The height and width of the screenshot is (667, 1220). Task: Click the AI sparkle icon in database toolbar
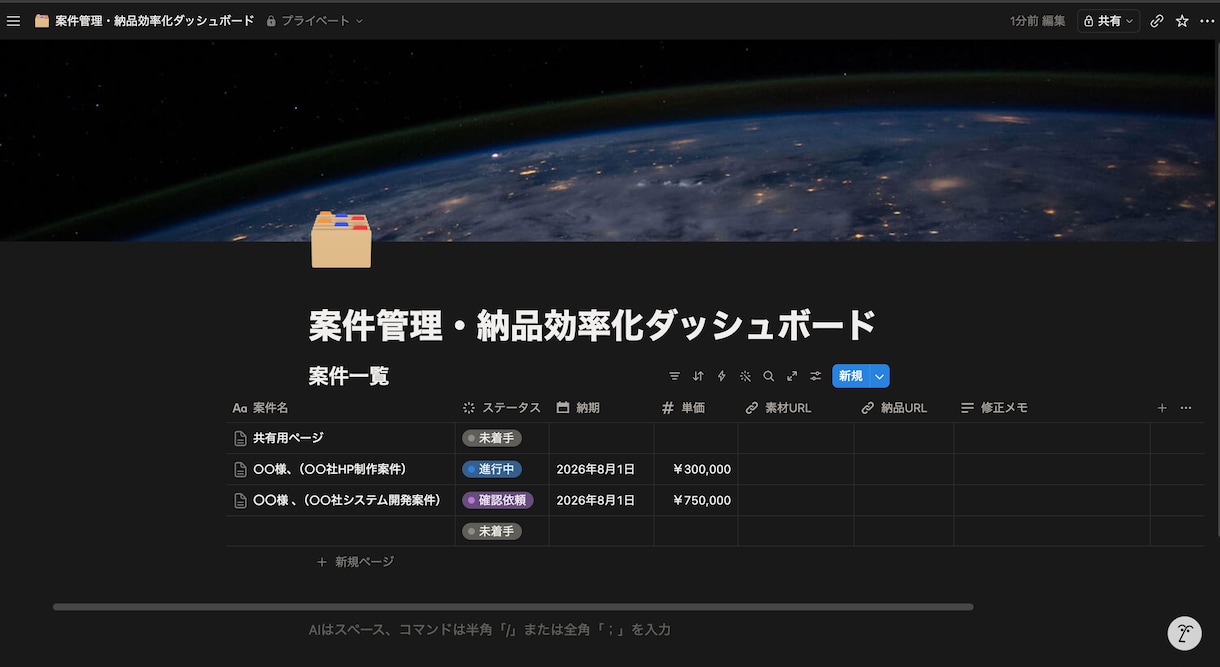tap(745, 376)
